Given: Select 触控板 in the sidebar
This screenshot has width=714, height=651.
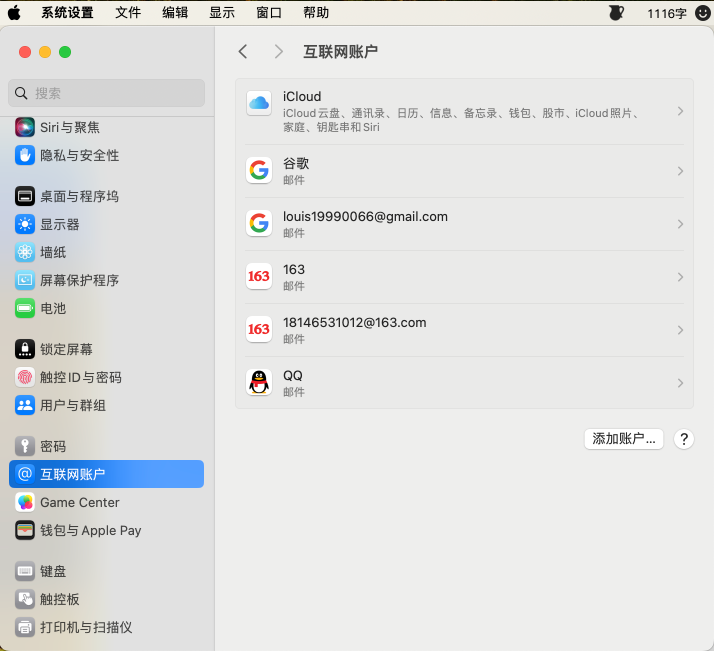Looking at the screenshot, I should tap(107, 599).
